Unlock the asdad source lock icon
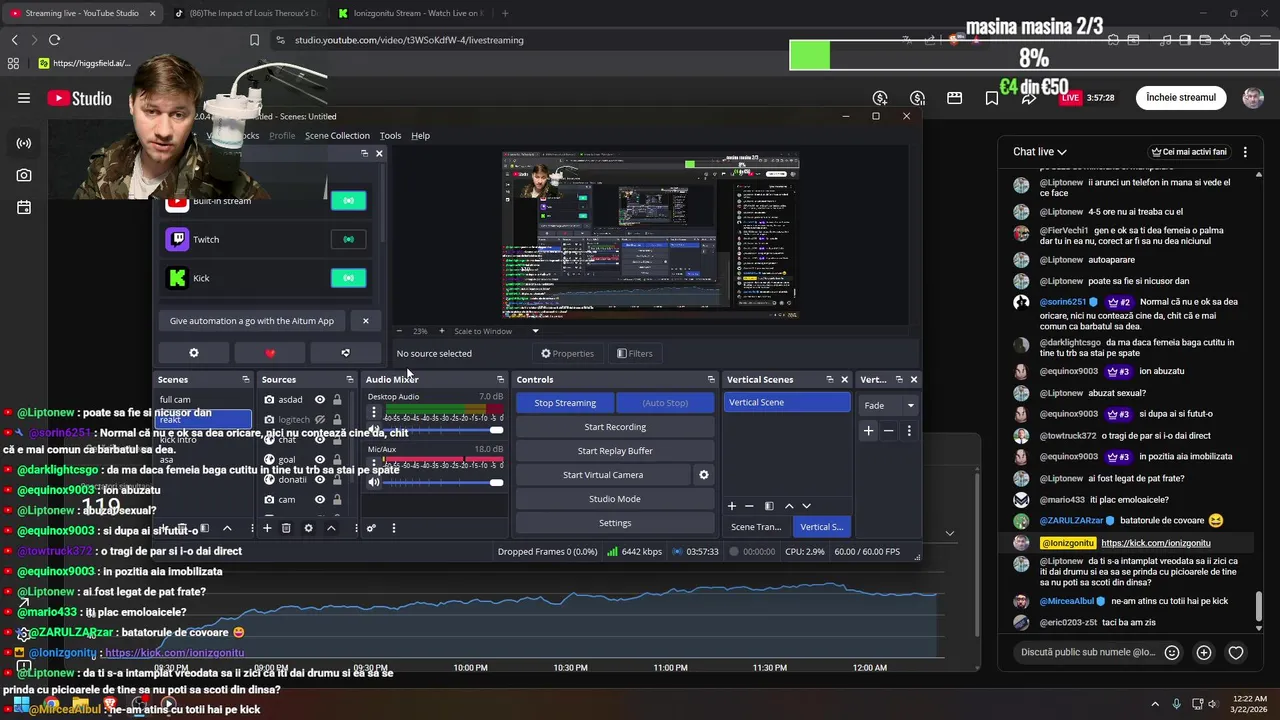This screenshot has height=720, width=1280. [337, 399]
